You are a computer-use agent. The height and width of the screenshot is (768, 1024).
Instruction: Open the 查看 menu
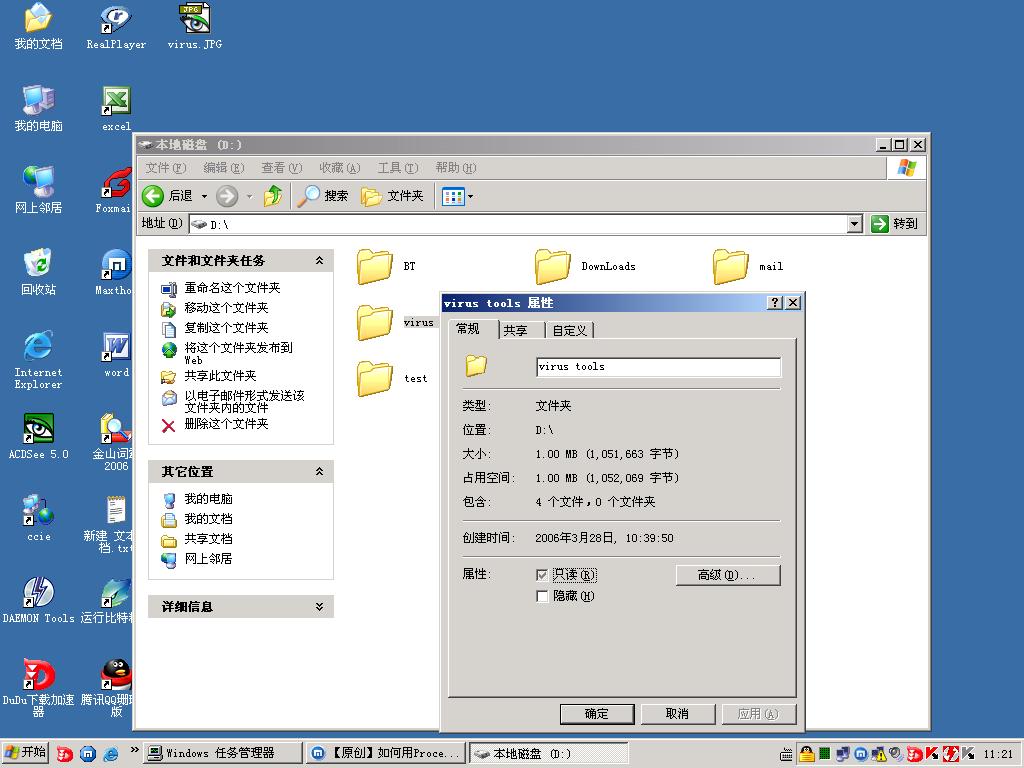(x=282, y=168)
